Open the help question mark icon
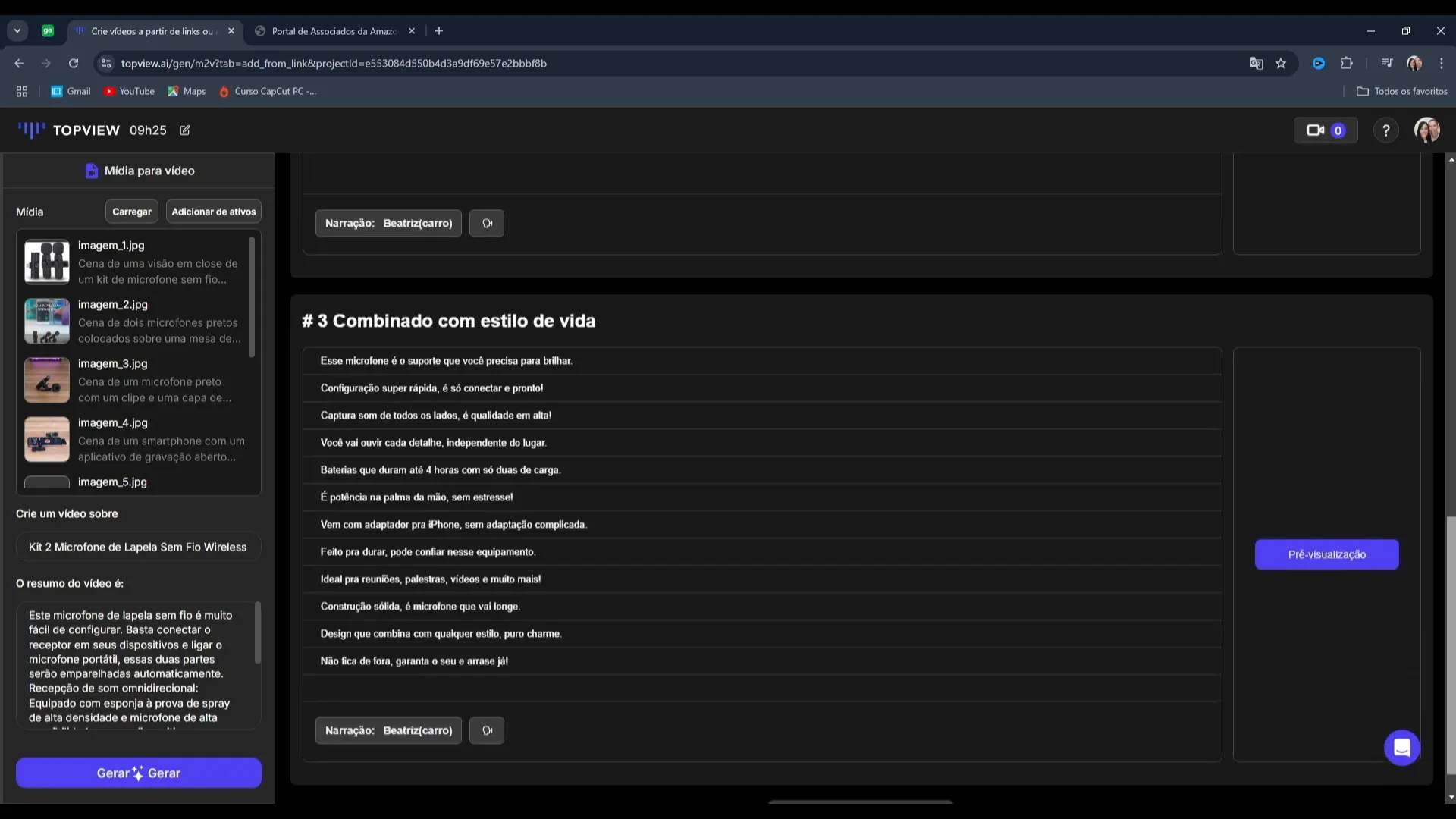Screen dimensions: 1456x819 1385,130
